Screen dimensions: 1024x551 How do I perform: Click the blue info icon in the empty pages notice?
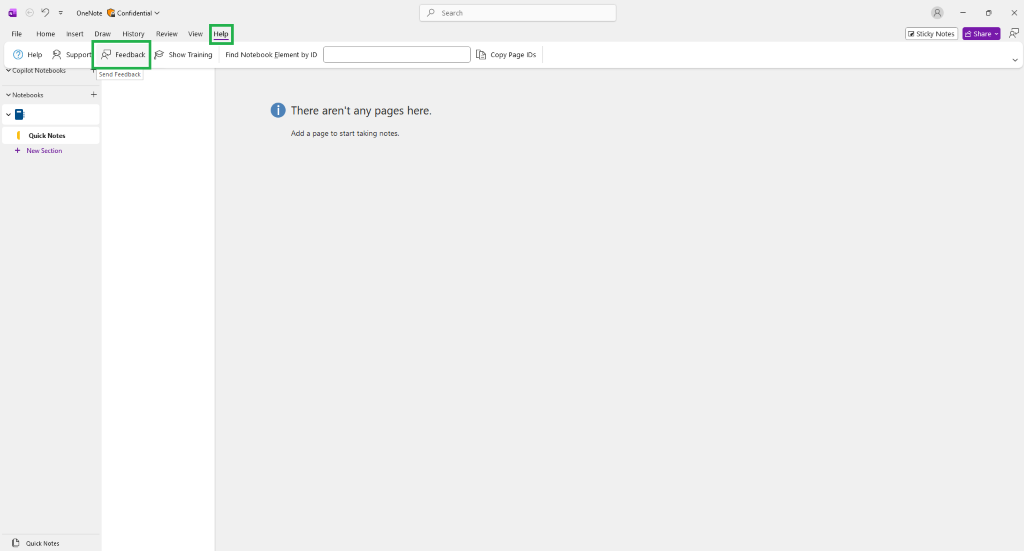(x=278, y=110)
